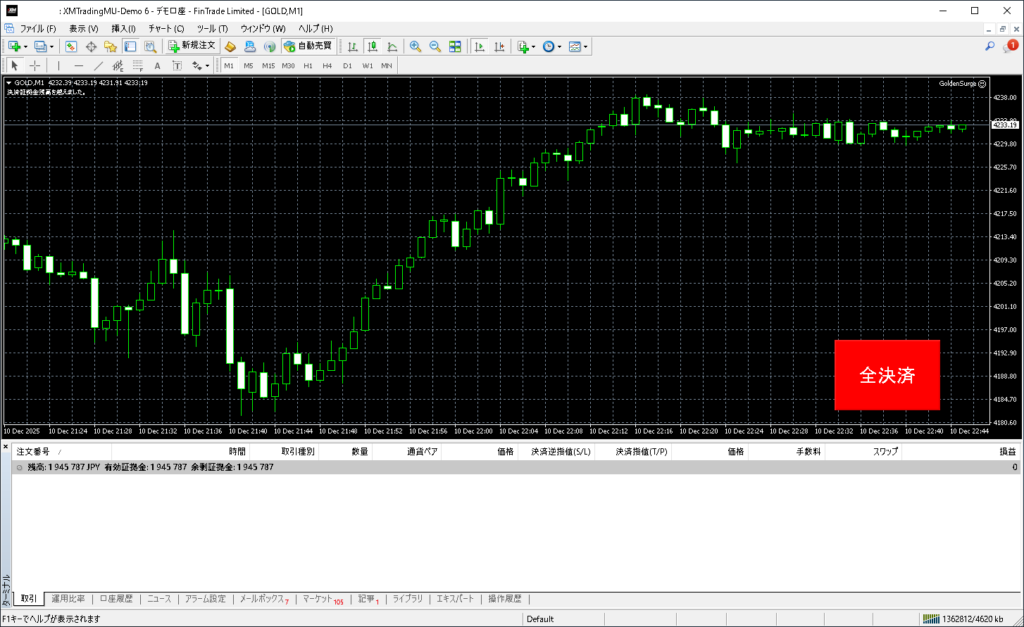
Task: Click the crosshair cursor tool
Action: pos(35,65)
